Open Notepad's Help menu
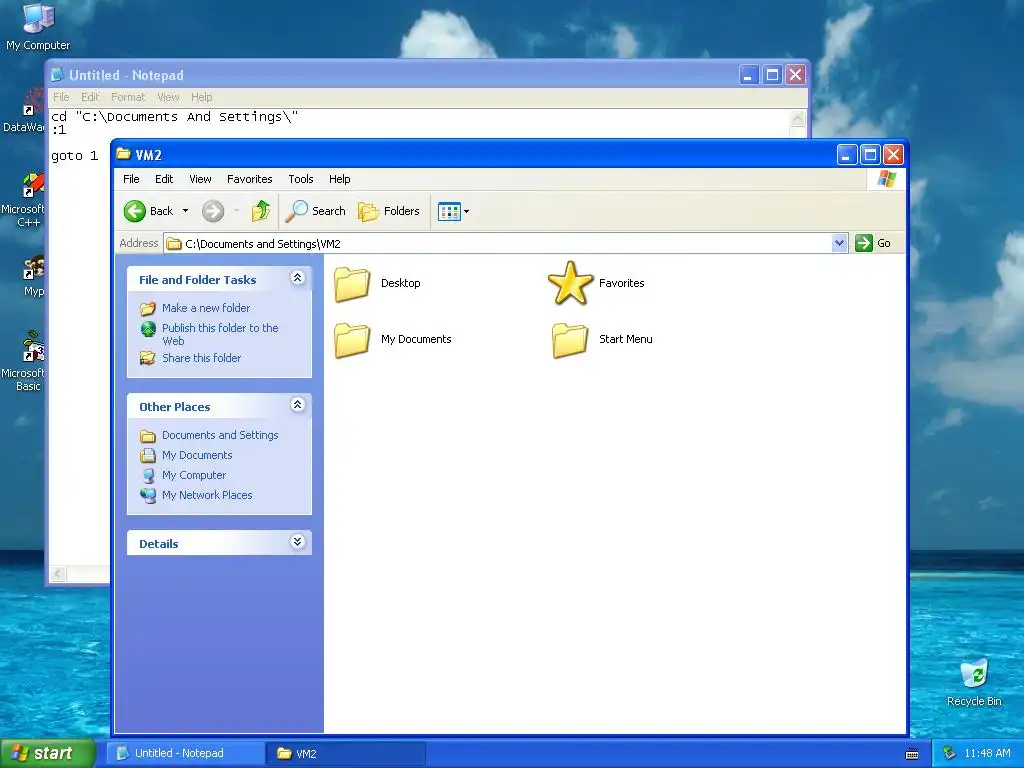Viewport: 1024px width, 768px height. click(x=202, y=97)
